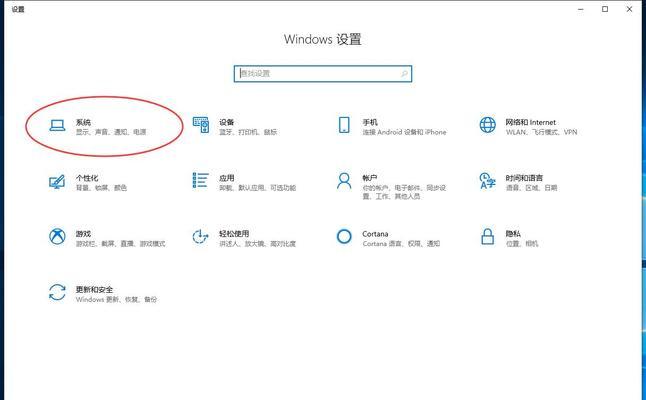Open the 时间和语言 icon
646x400 pixels.
pyautogui.click(x=487, y=180)
